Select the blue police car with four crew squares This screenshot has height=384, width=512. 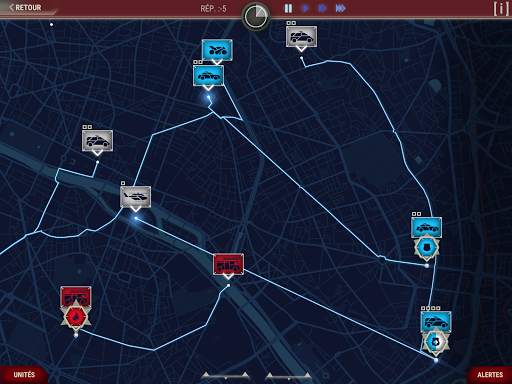coord(436,321)
